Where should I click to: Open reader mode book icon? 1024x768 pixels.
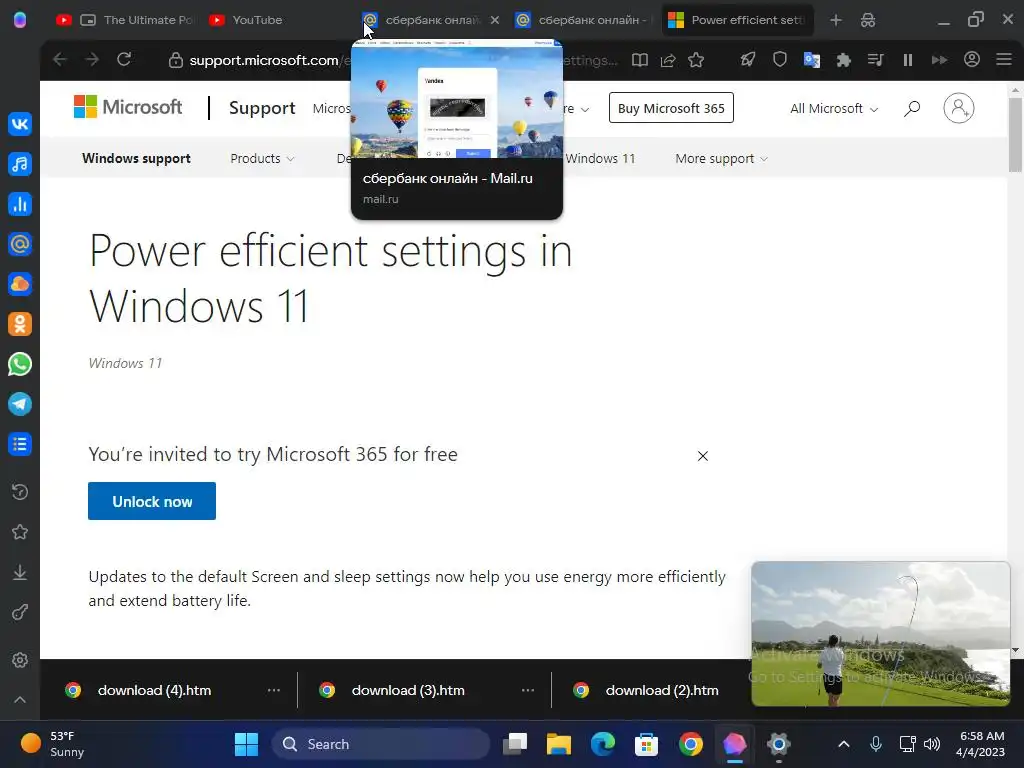pos(640,60)
